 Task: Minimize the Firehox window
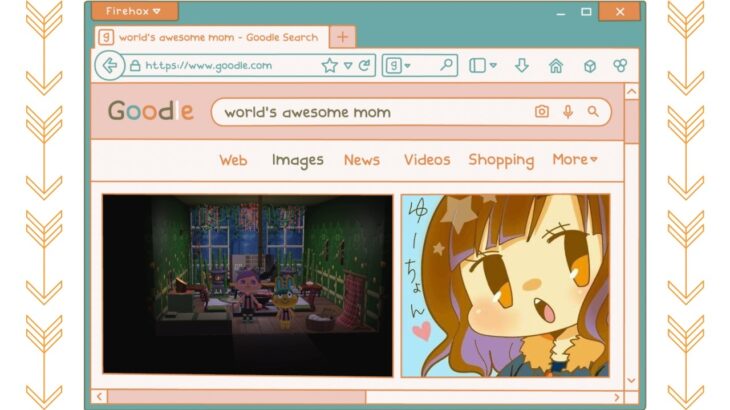click(561, 13)
